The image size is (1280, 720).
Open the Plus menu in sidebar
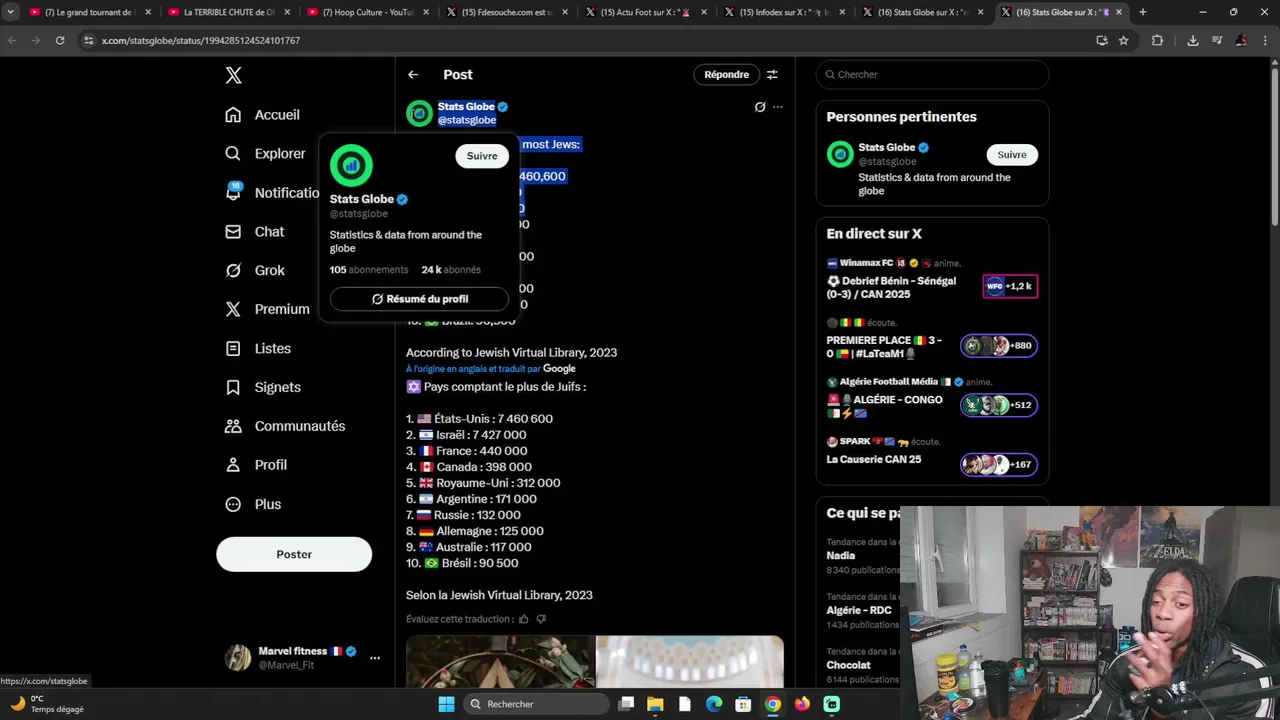coord(253,504)
